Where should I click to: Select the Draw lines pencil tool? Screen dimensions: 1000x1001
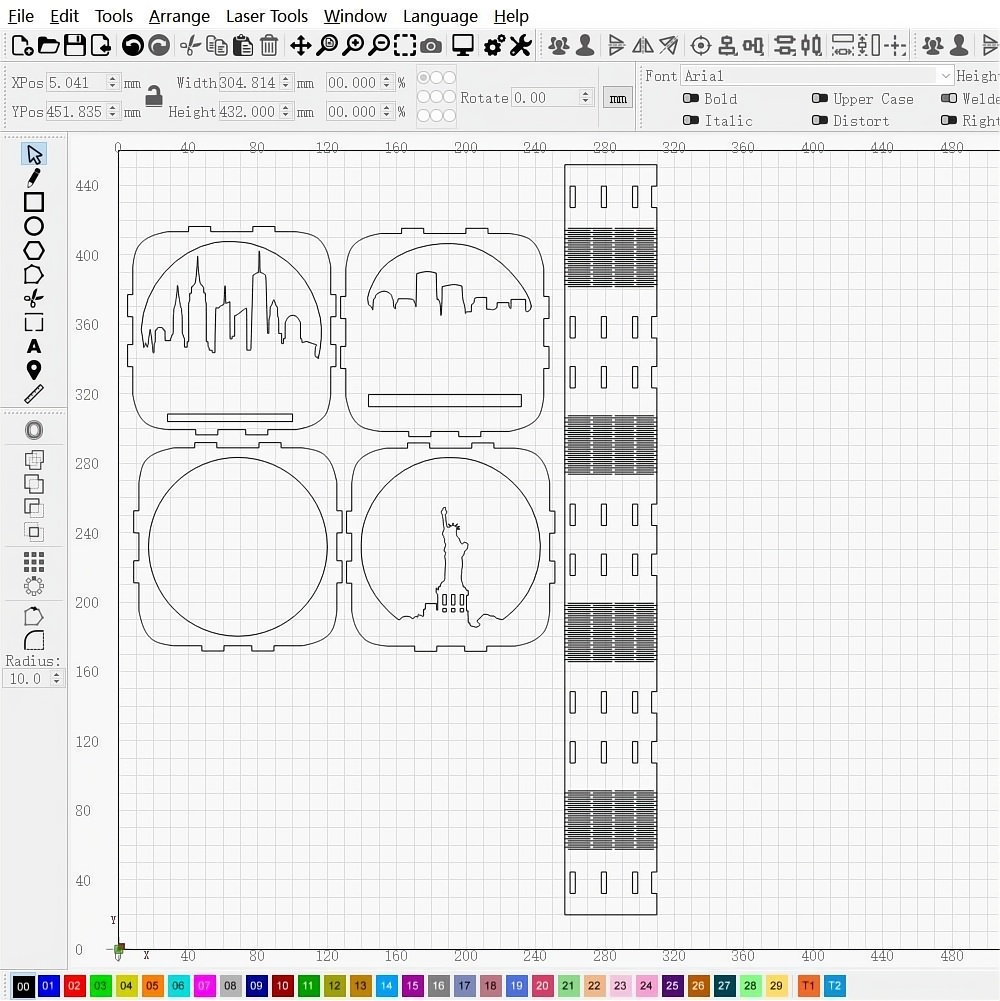(34, 177)
